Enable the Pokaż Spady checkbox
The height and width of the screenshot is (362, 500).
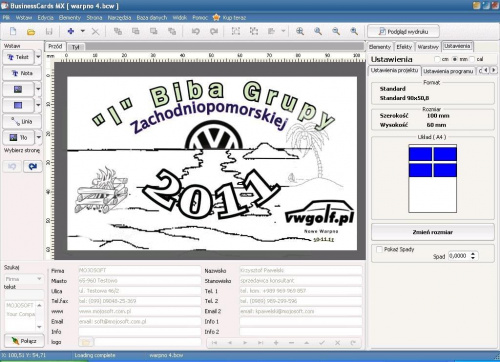point(379,249)
